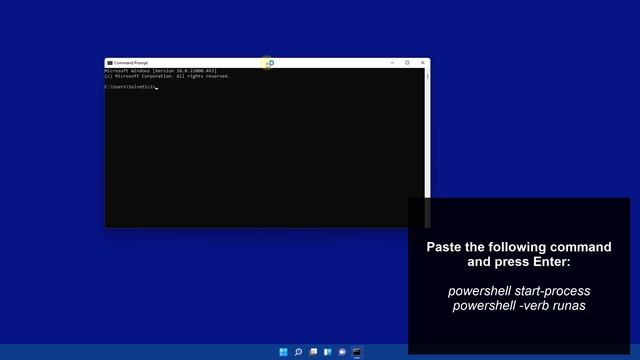Click the Microsoft Windows version line
The width and height of the screenshot is (640, 360).
click(160, 71)
